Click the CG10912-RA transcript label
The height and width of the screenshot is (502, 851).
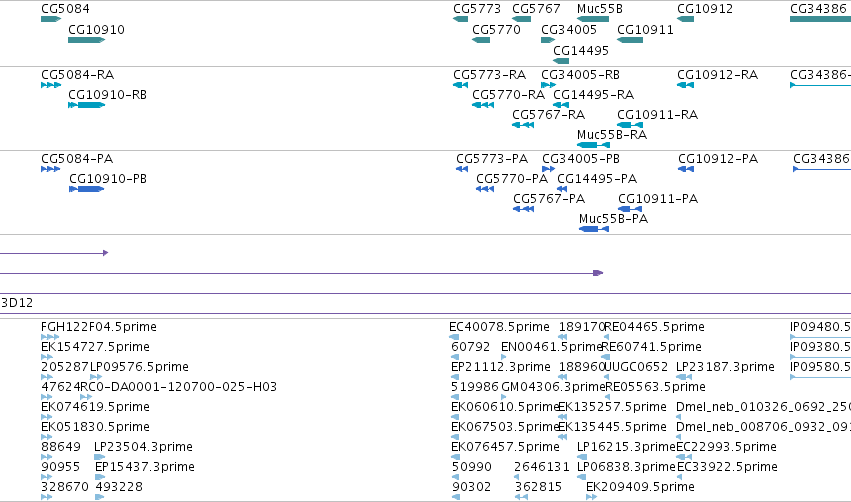point(717,75)
